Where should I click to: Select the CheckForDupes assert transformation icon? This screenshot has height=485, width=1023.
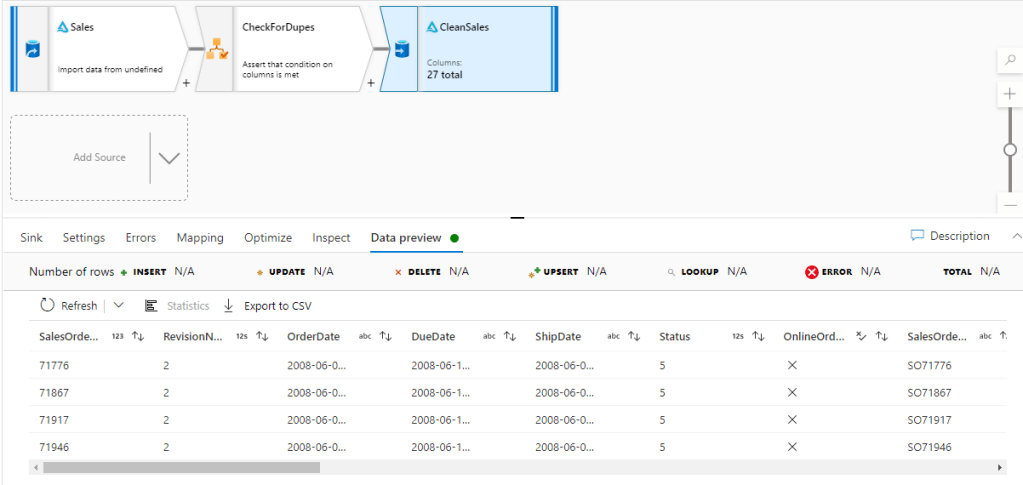click(x=216, y=49)
